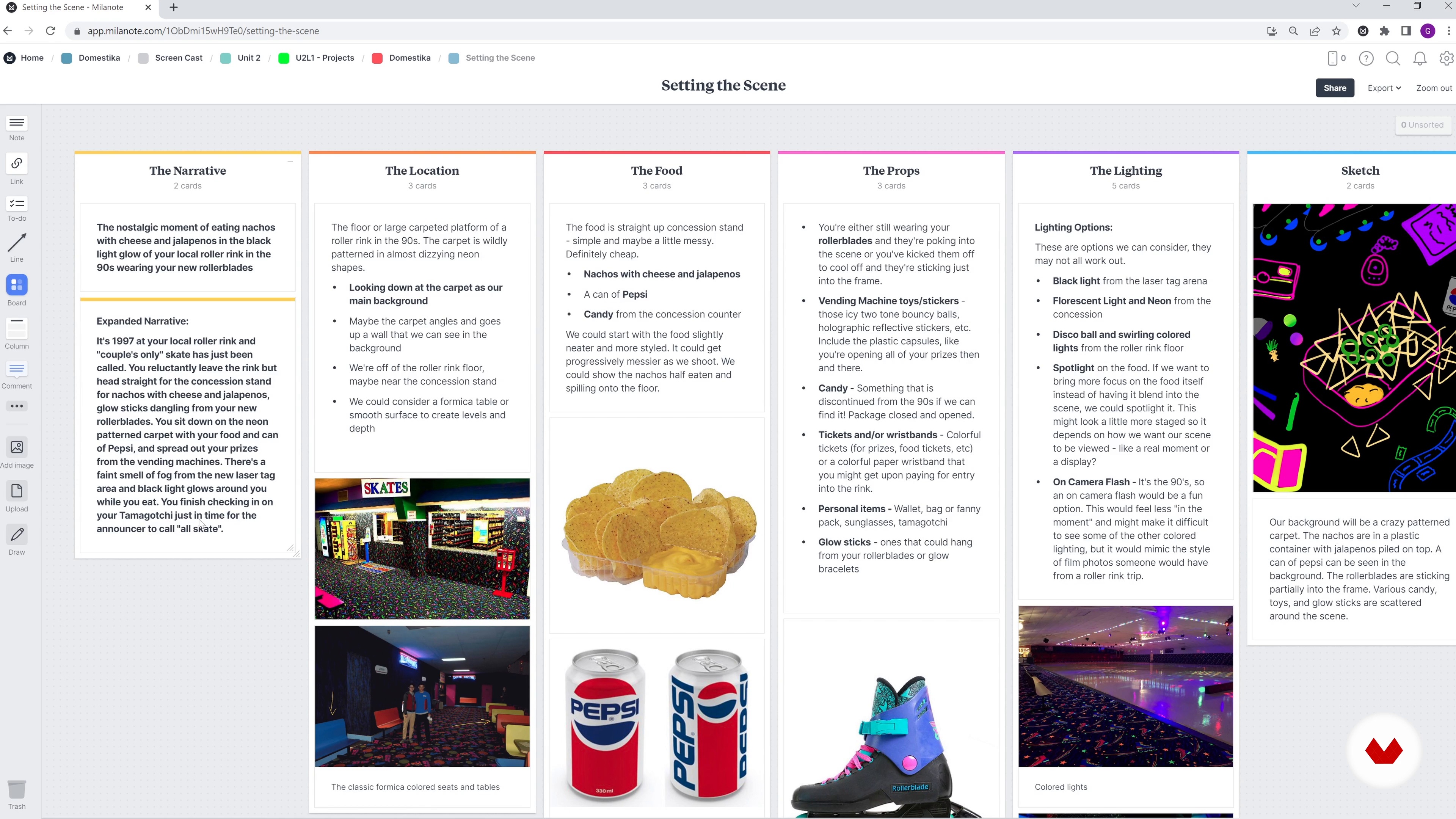1456x819 pixels.
Task: Collapse The Narrative column
Action: [x=290, y=162]
